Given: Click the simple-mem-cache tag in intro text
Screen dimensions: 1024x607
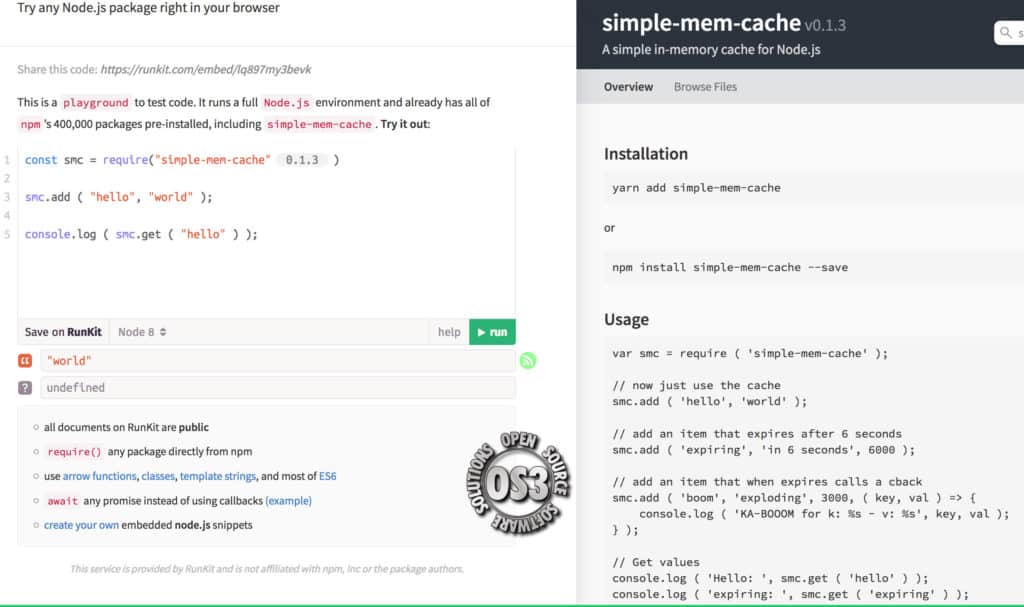Looking at the screenshot, I should pyautogui.click(x=319, y=124).
